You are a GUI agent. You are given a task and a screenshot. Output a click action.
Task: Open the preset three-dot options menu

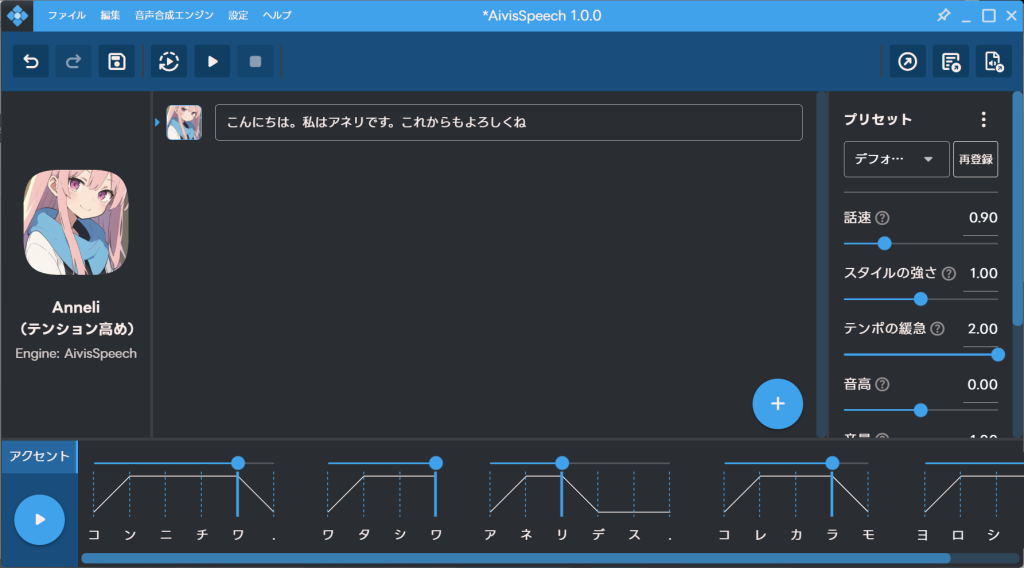[x=984, y=119]
